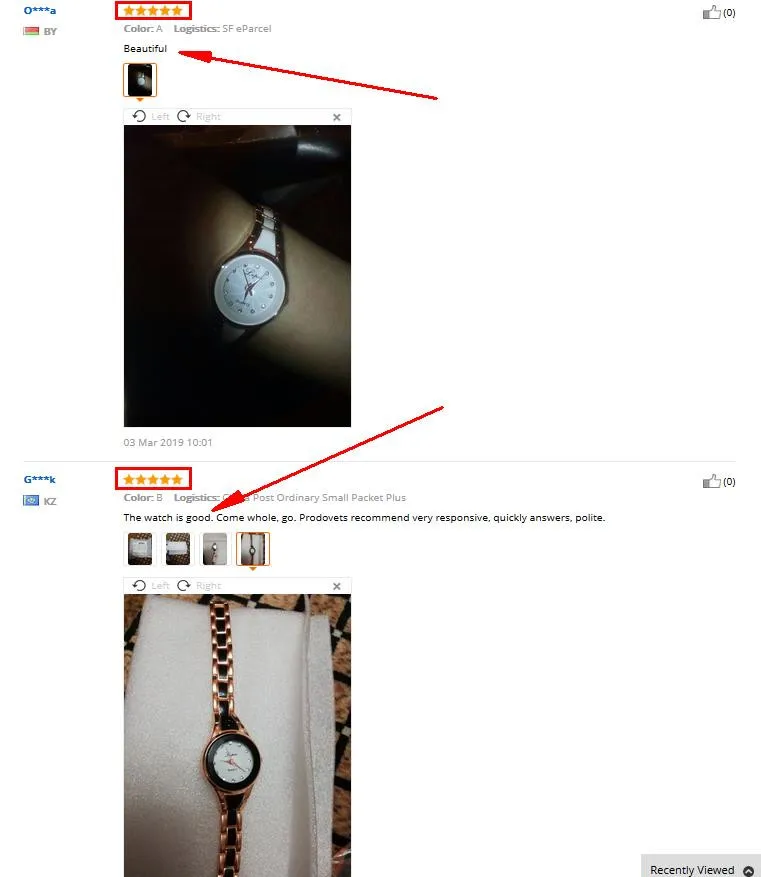The height and width of the screenshot is (877, 761).
Task: Rotate first review photo left
Action: pos(150,116)
